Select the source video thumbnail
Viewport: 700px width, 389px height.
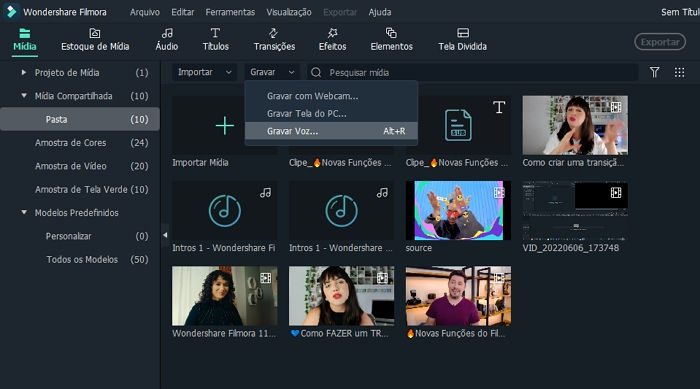coord(458,210)
